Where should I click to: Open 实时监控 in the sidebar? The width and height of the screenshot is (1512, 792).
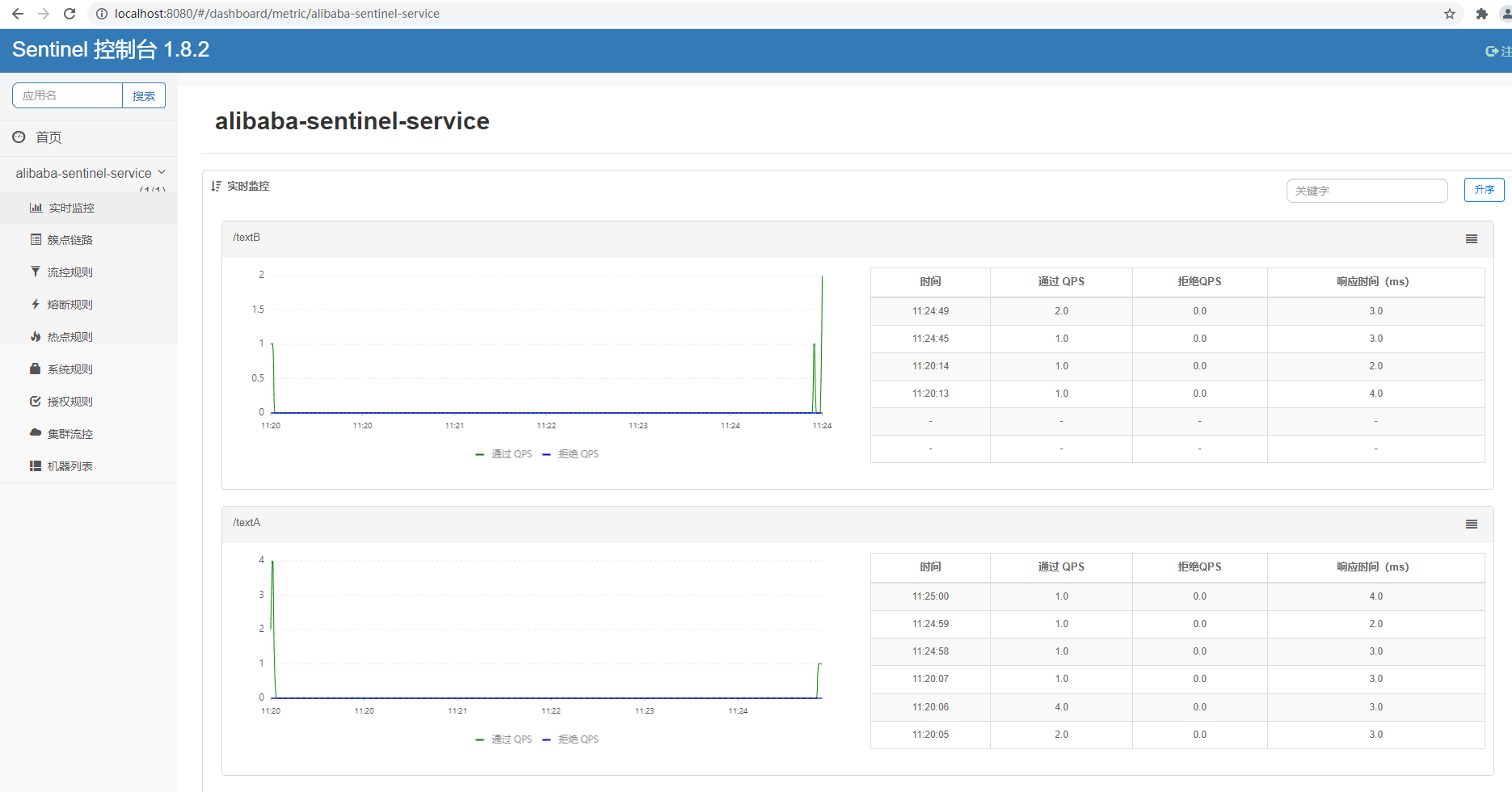[71, 208]
